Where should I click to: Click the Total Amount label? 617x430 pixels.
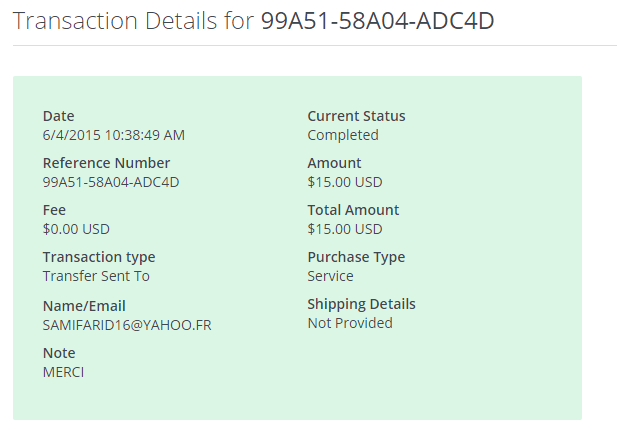coord(353,210)
